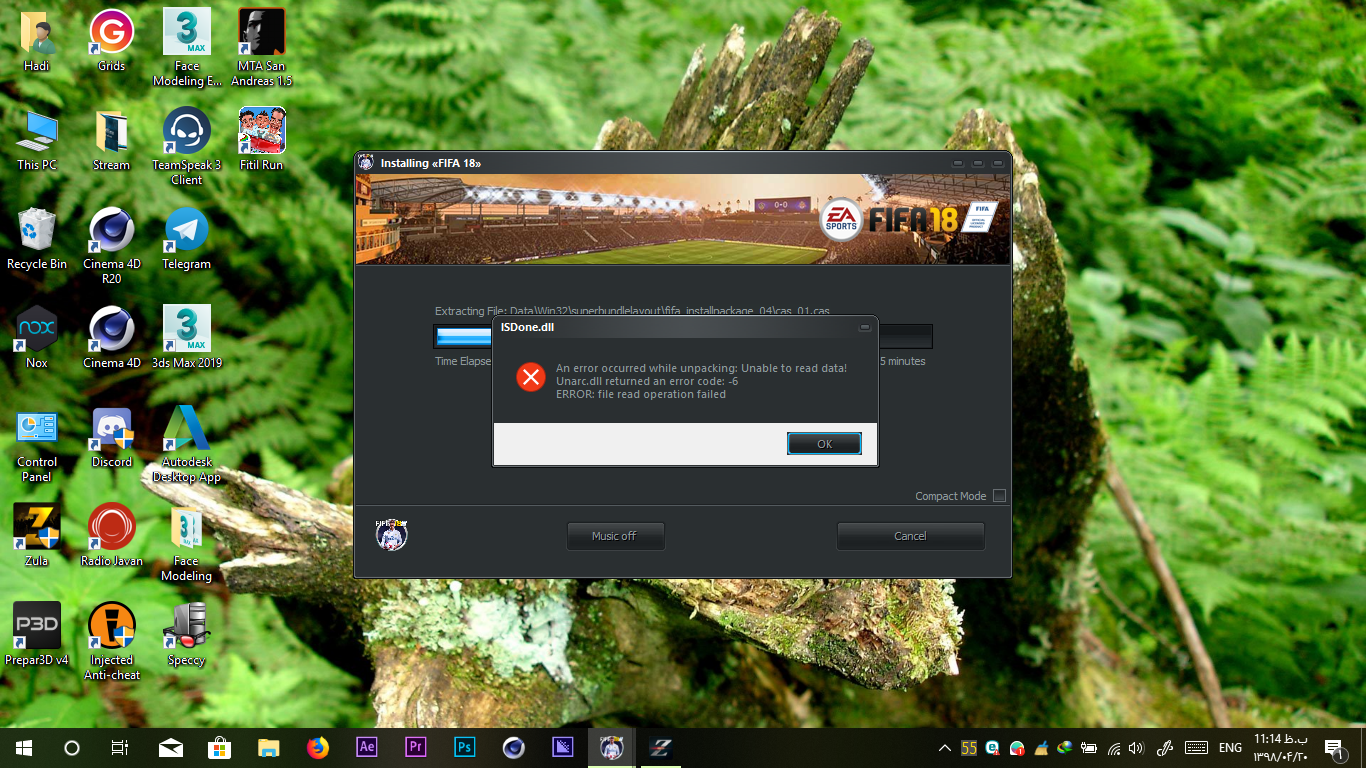This screenshot has height=768, width=1366.
Task: Launch MTA San Andreas 1.5
Action: tap(262, 48)
